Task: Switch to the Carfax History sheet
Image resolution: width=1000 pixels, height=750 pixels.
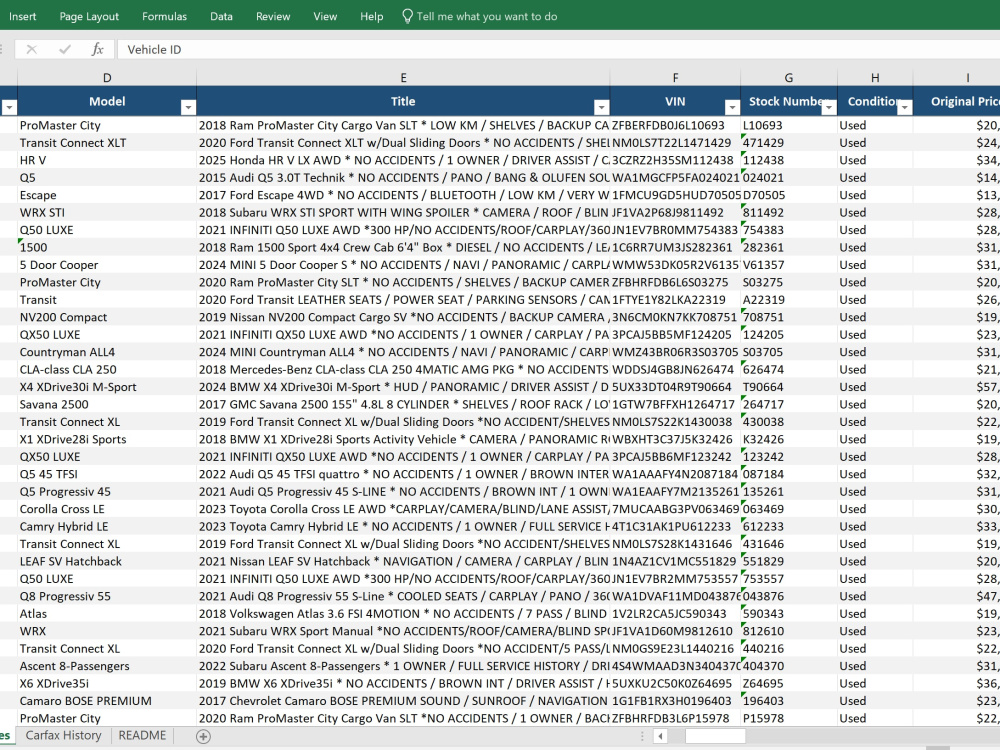Action: click(63, 735)
